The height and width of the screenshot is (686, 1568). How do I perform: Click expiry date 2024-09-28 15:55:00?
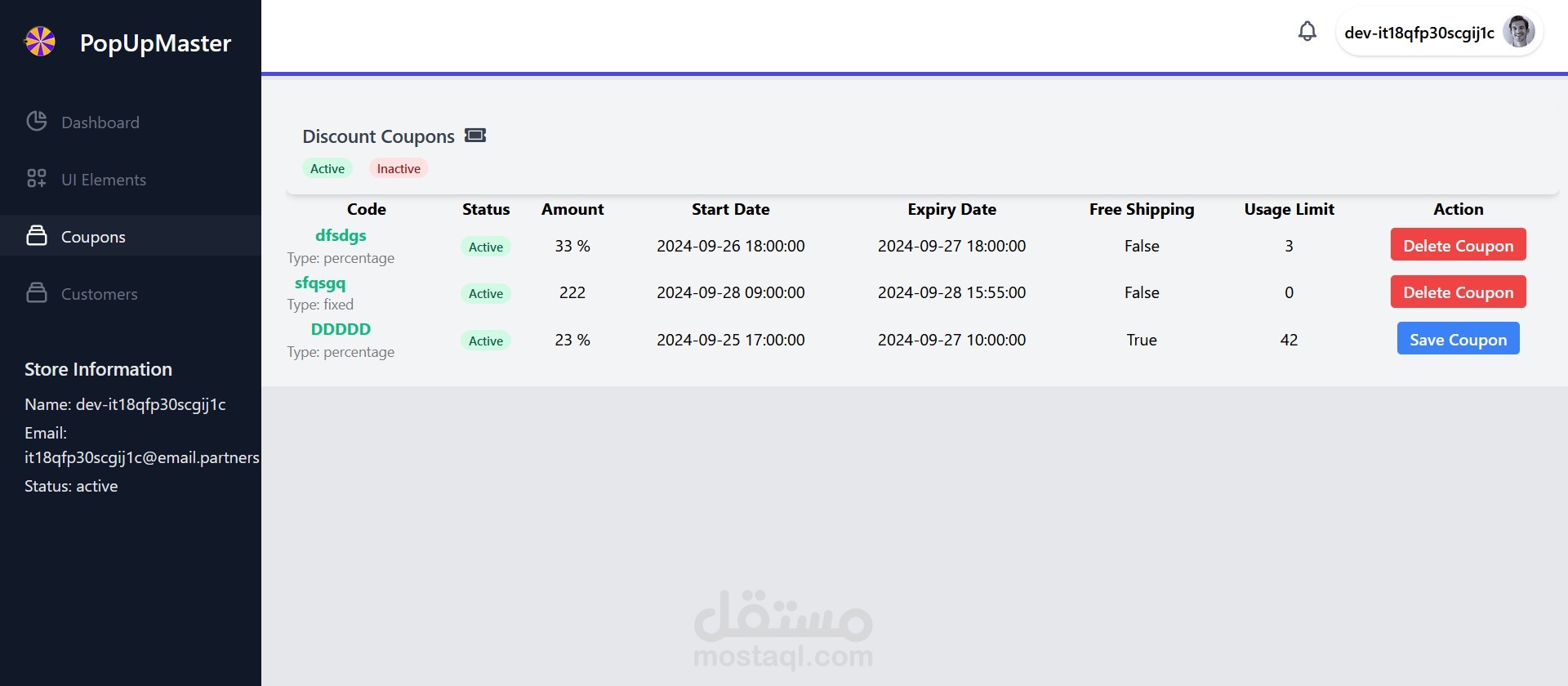951,292
